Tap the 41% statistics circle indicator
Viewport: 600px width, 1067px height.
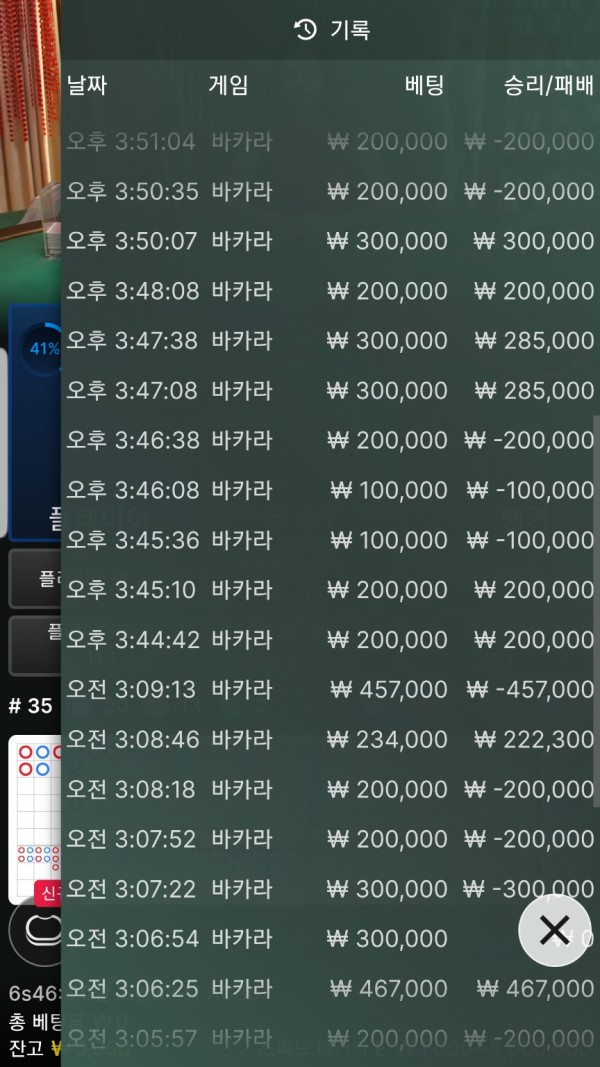43,349
